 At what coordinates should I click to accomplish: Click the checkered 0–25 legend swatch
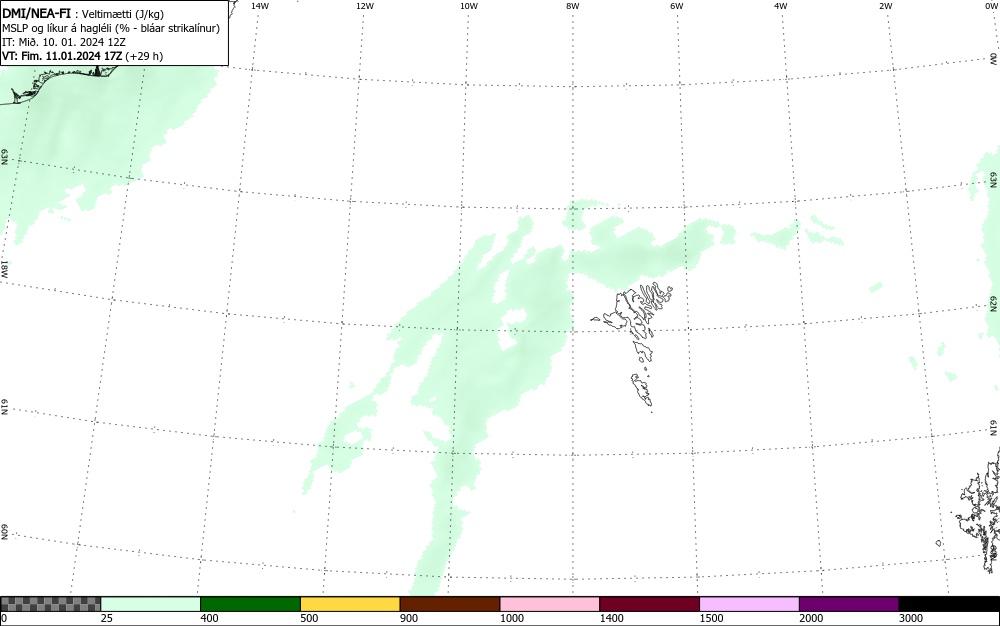point(50,604)
